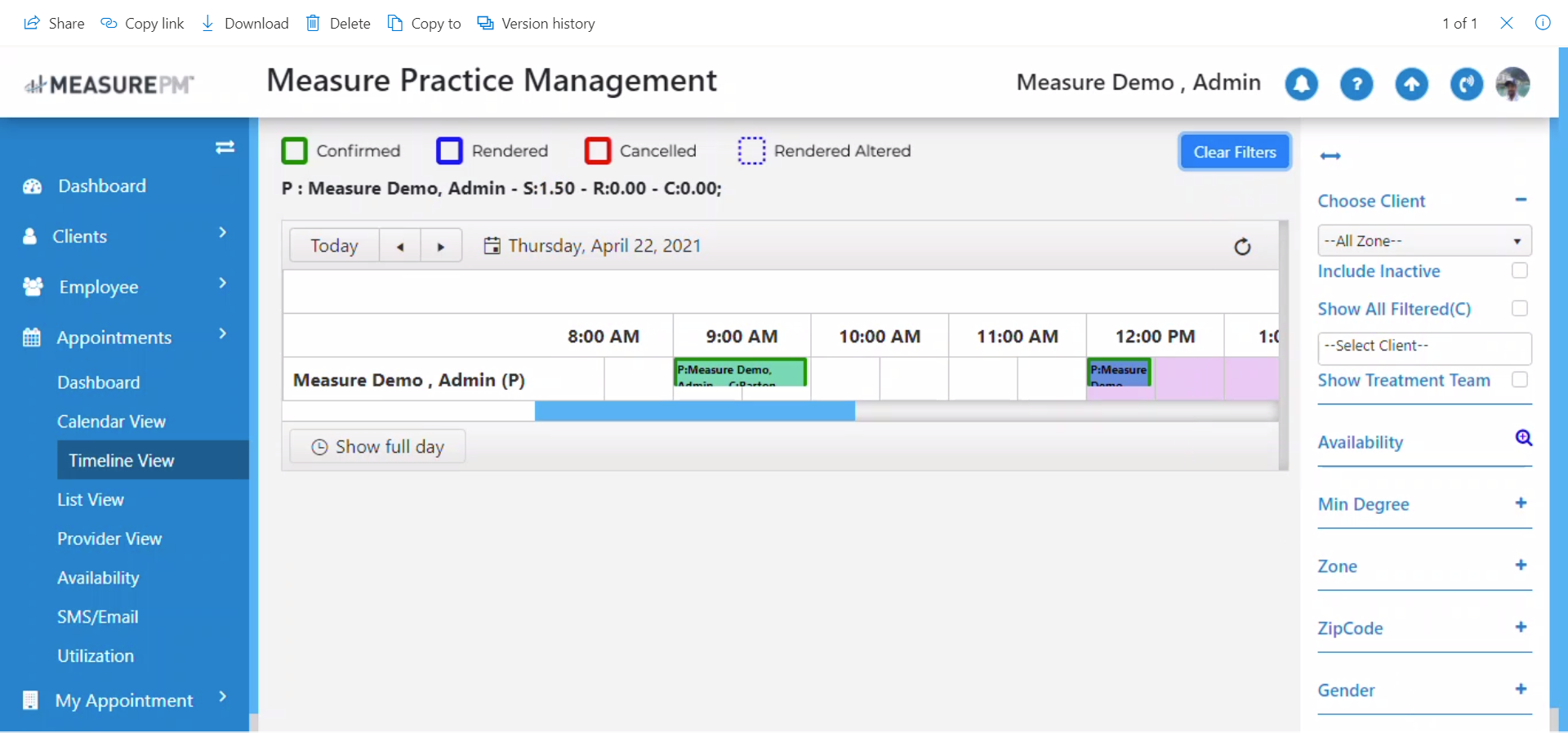Close the file preview with X

(x=1507, y=23)
